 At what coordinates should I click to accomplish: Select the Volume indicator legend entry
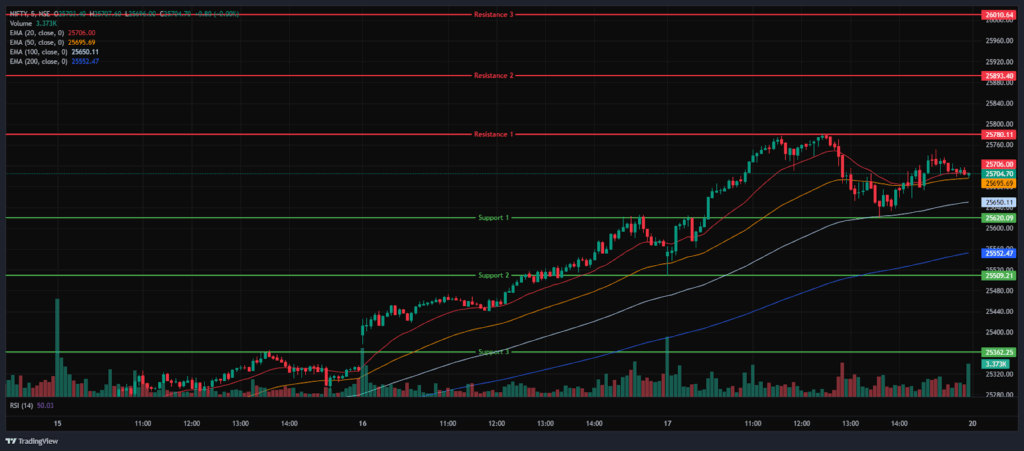pos(22,24)
